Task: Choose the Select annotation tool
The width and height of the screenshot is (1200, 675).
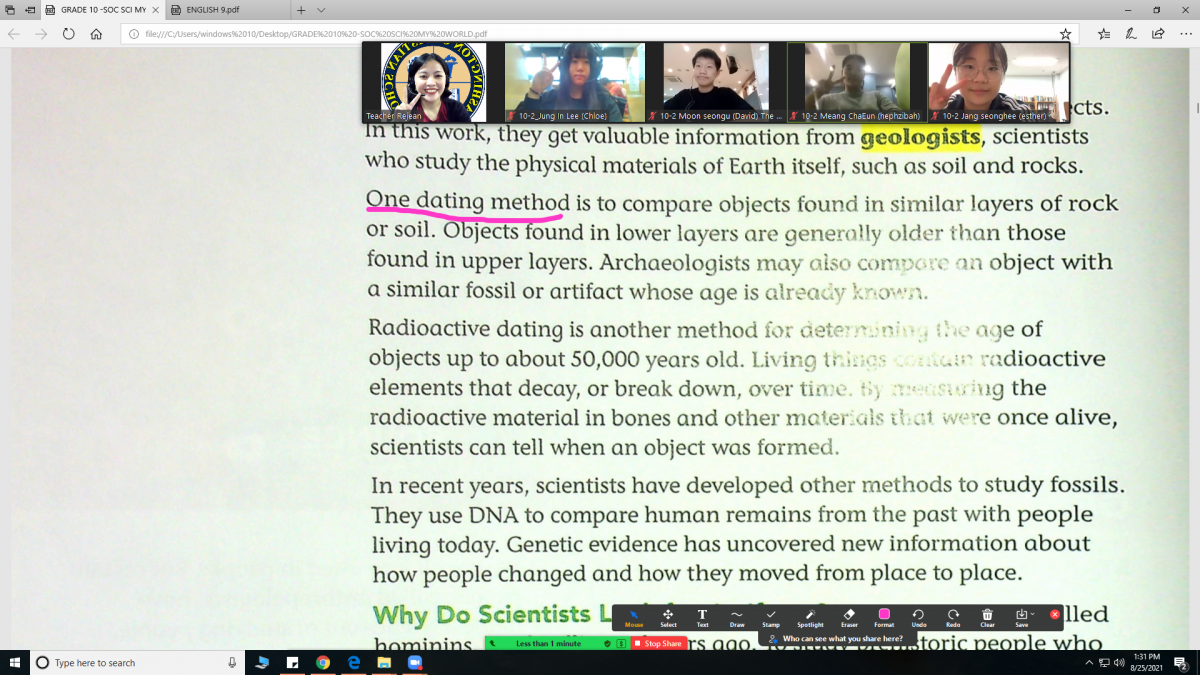Action: [668, 618]
